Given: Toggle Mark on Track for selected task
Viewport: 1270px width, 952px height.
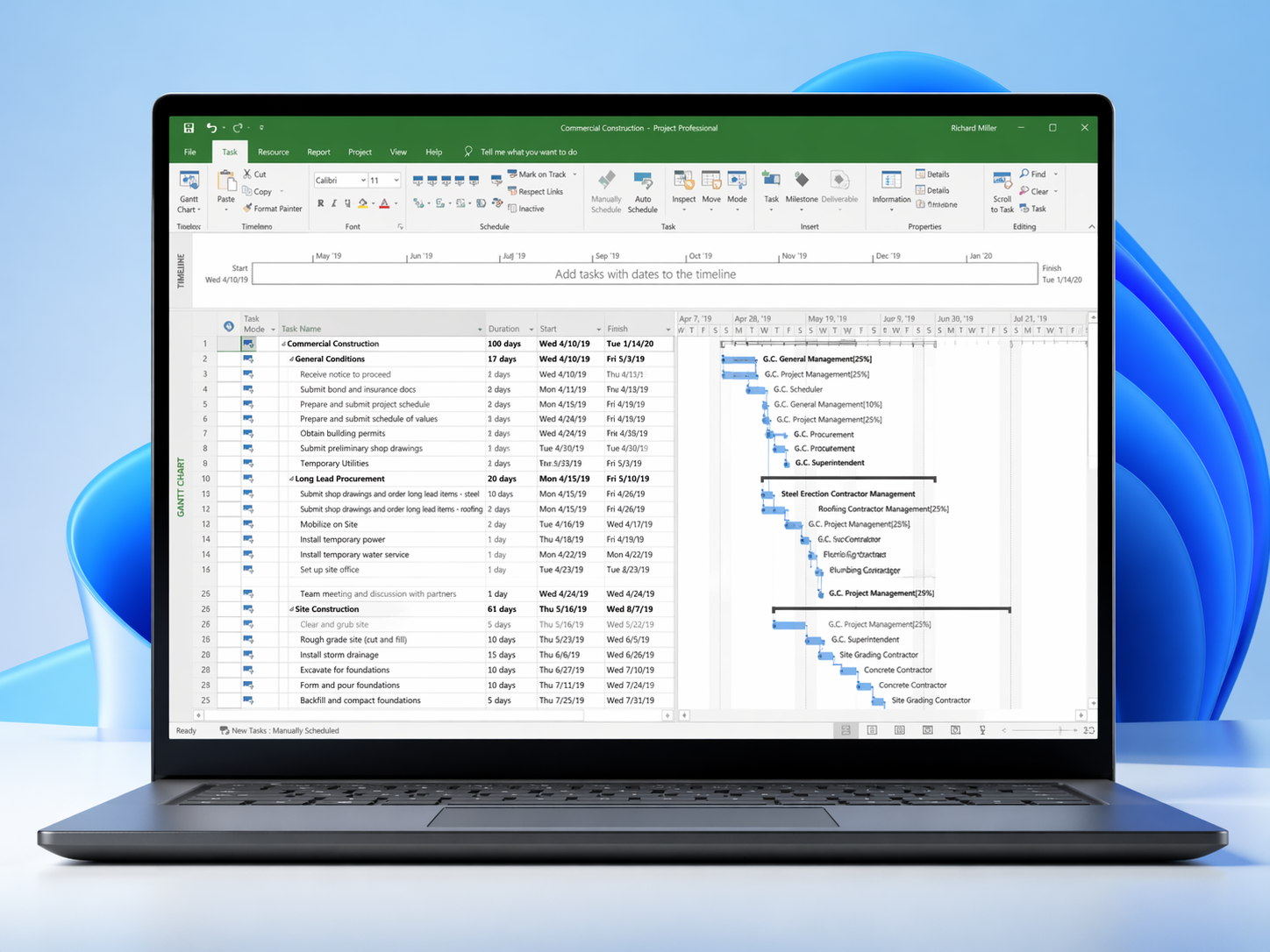Looking at the screenshot, I should coord(537,174).
